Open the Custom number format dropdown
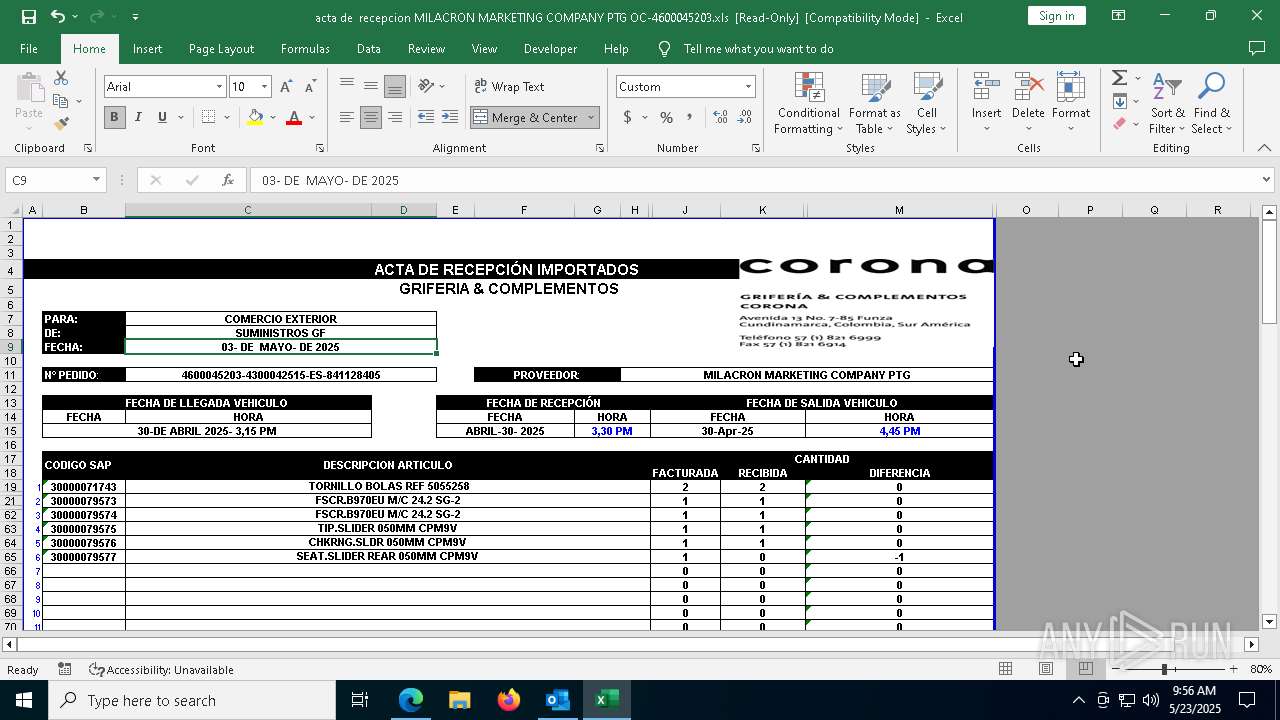The height and width of the screenshot is (720, 1280). pos(748,87)
